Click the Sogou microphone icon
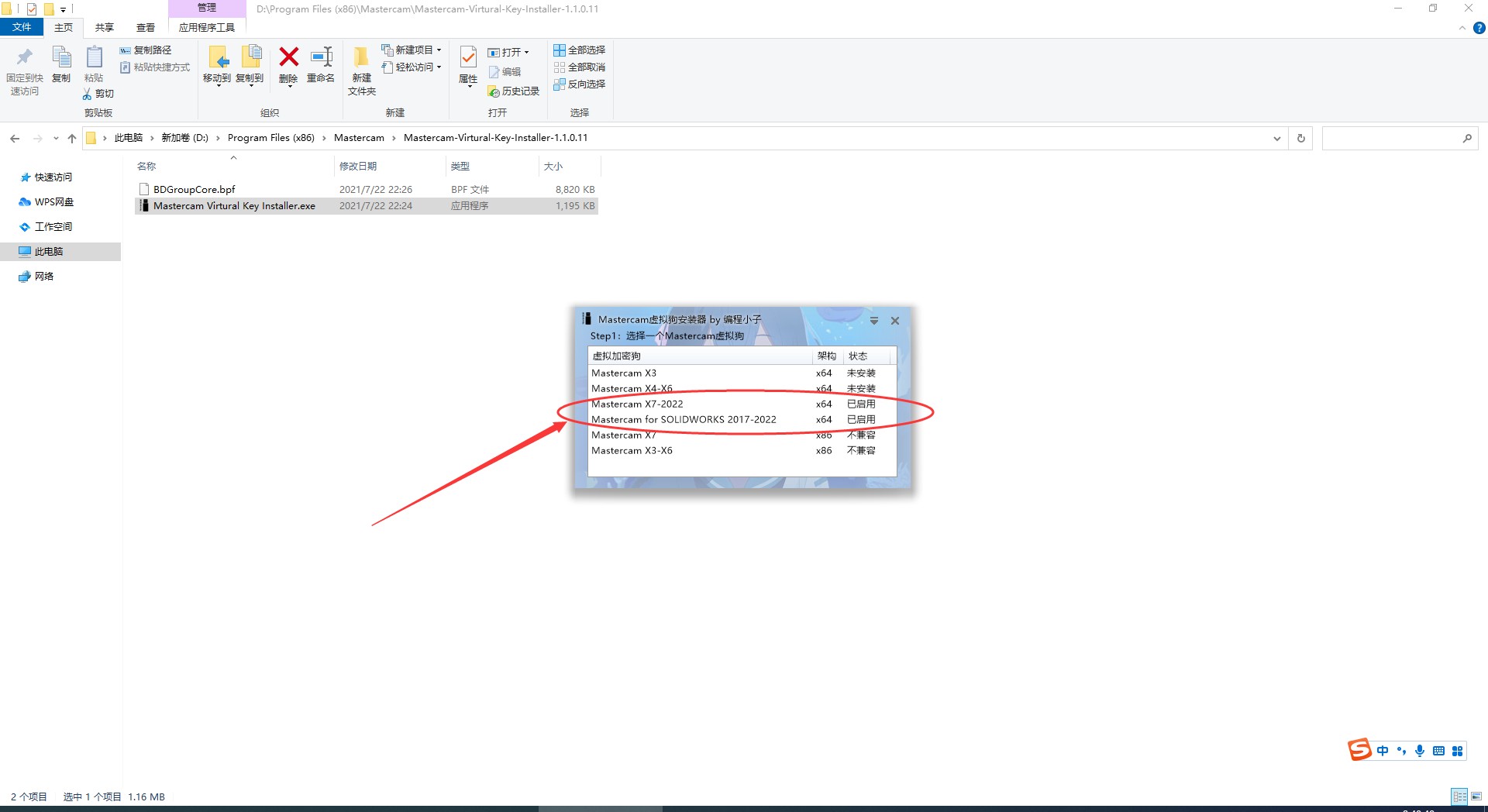Image resolution: width=1488 pixels, height=812 pixels. coord(1420,751)
